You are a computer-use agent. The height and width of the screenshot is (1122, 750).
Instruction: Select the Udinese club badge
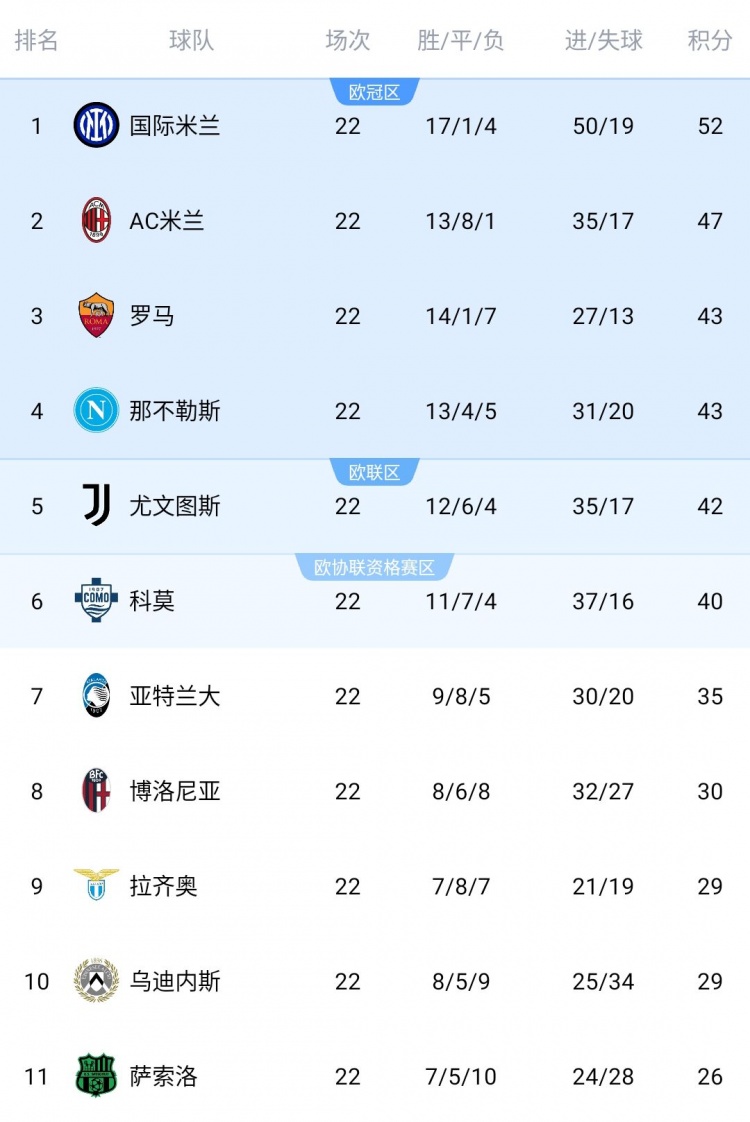(96, 981)
